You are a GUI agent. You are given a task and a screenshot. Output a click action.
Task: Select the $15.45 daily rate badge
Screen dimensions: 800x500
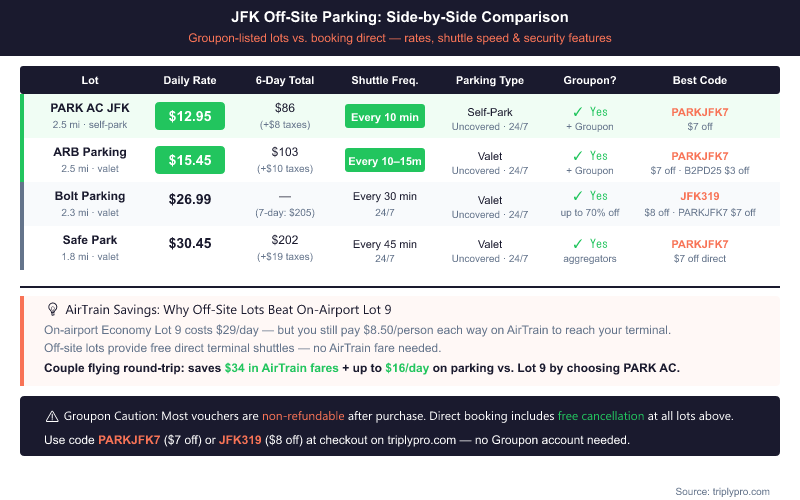(190, 160)
